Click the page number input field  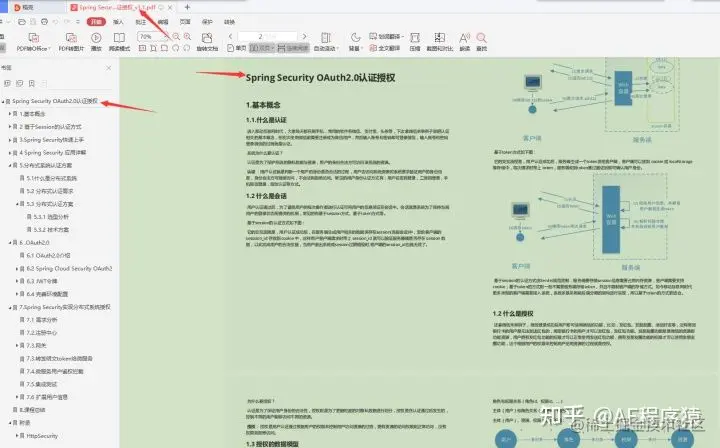coord(267,36)
